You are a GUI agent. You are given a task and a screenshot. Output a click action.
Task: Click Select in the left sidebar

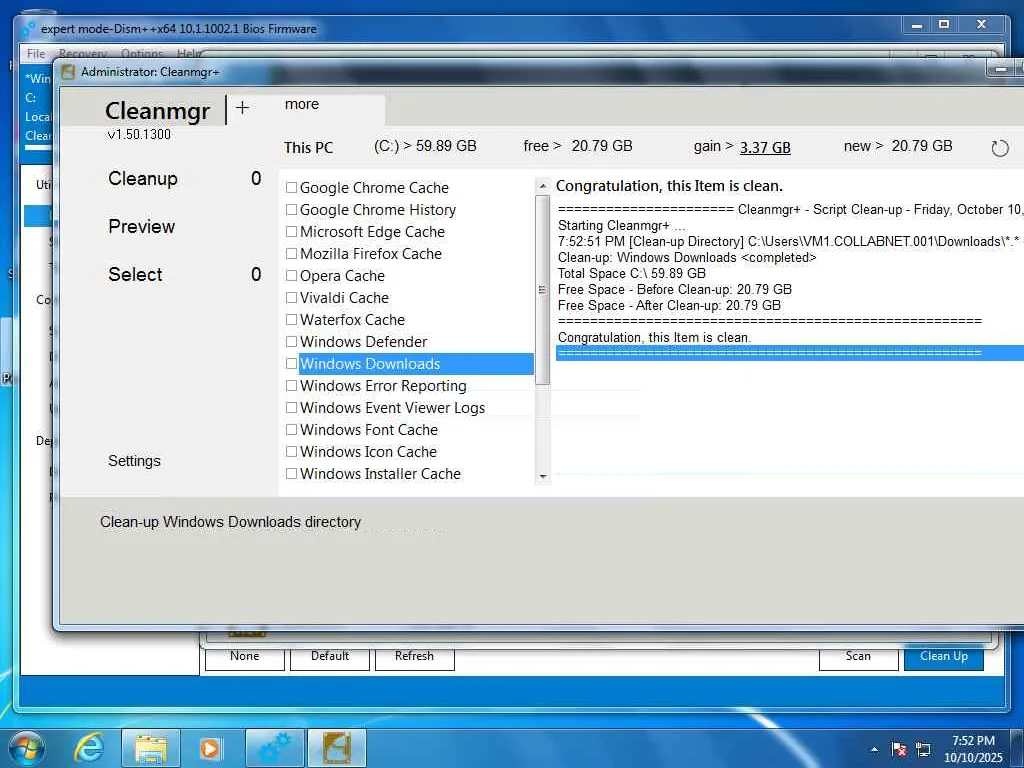pos(135,274)
